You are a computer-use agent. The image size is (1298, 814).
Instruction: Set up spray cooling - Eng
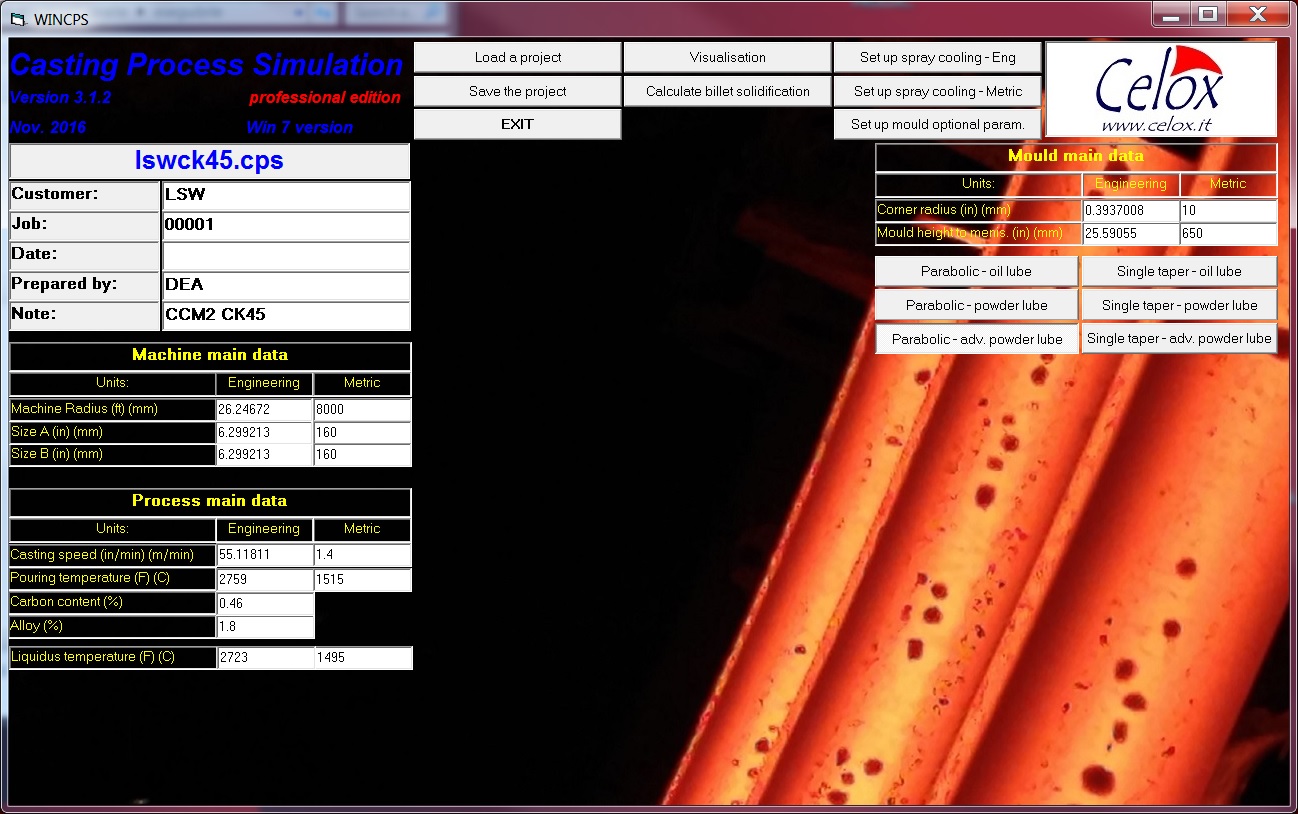937,57
